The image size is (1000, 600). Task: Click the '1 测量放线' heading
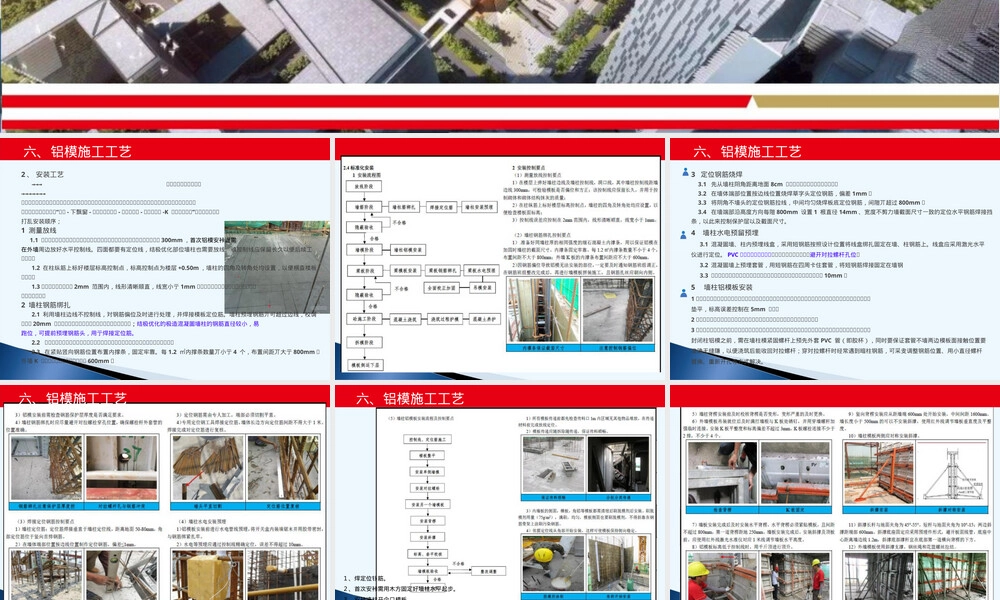click(x=39, y=230)
